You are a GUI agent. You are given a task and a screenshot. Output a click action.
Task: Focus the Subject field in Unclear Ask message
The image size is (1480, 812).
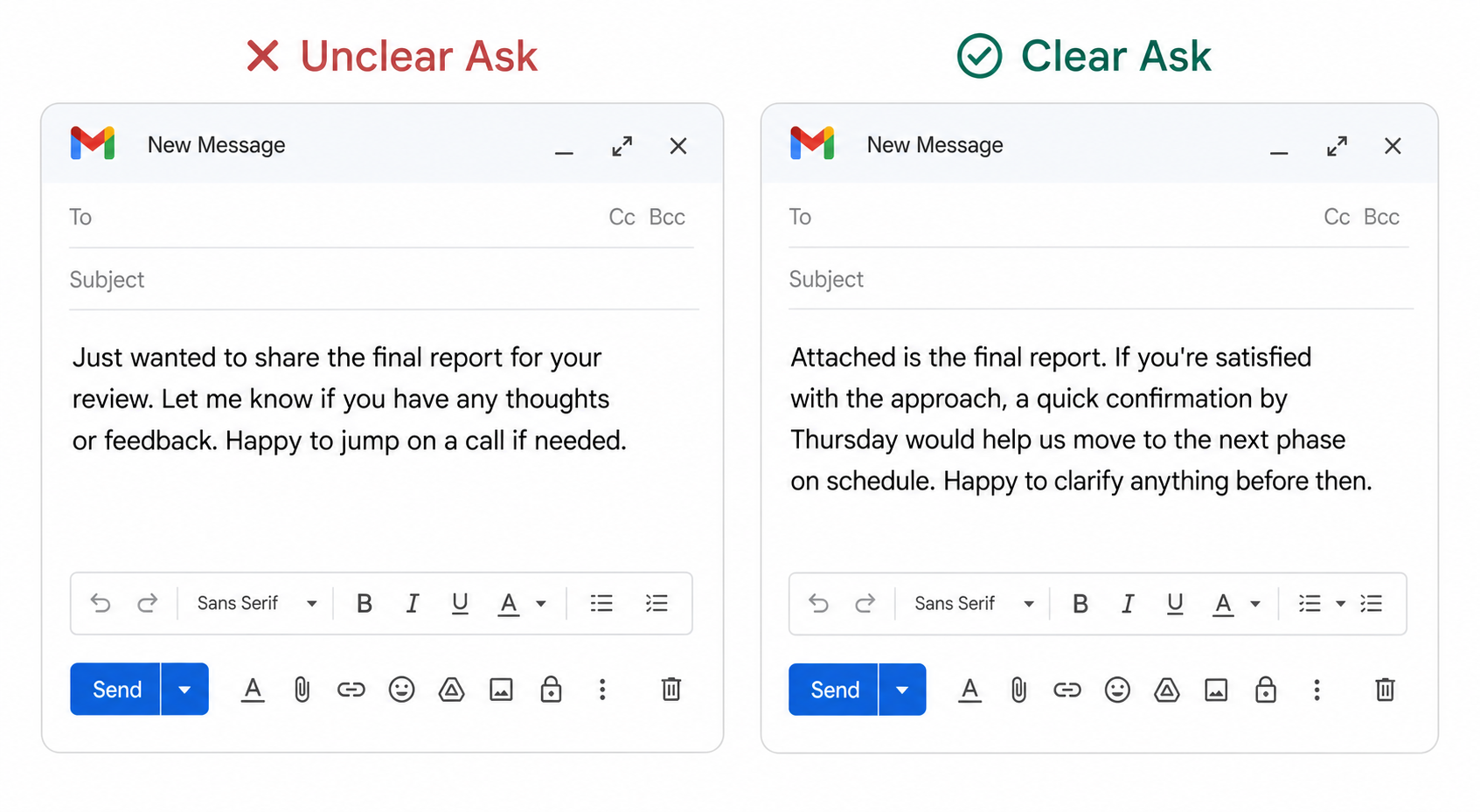[384, 280]
